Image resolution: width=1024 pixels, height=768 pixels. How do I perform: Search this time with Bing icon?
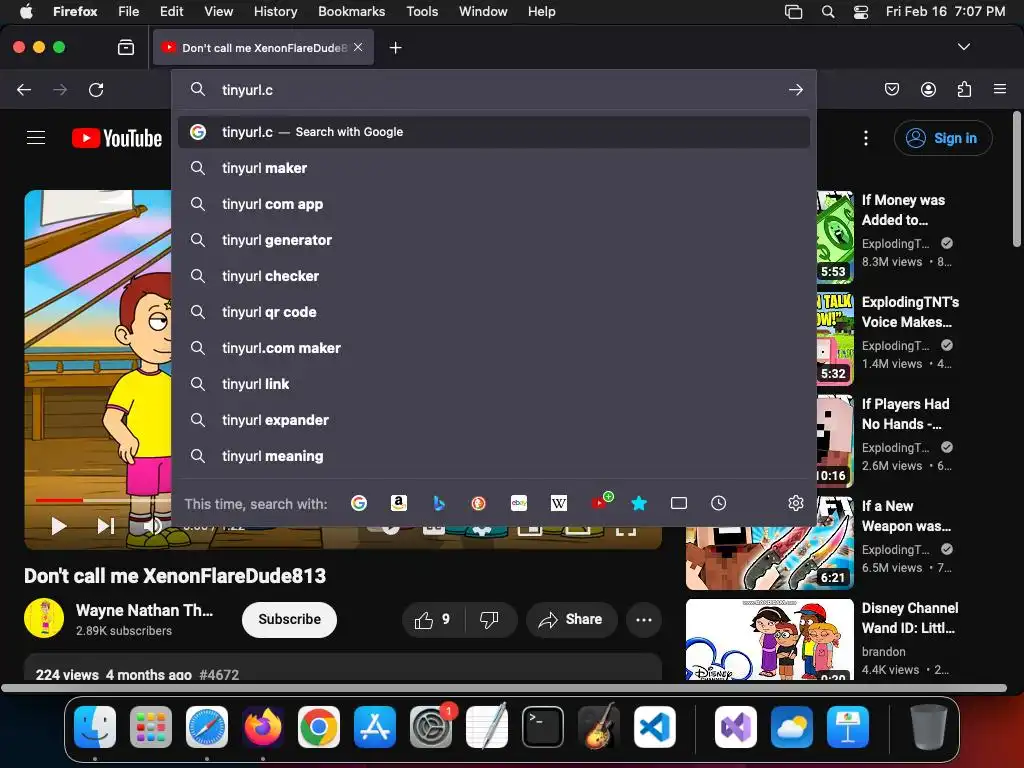coord(439,503)
